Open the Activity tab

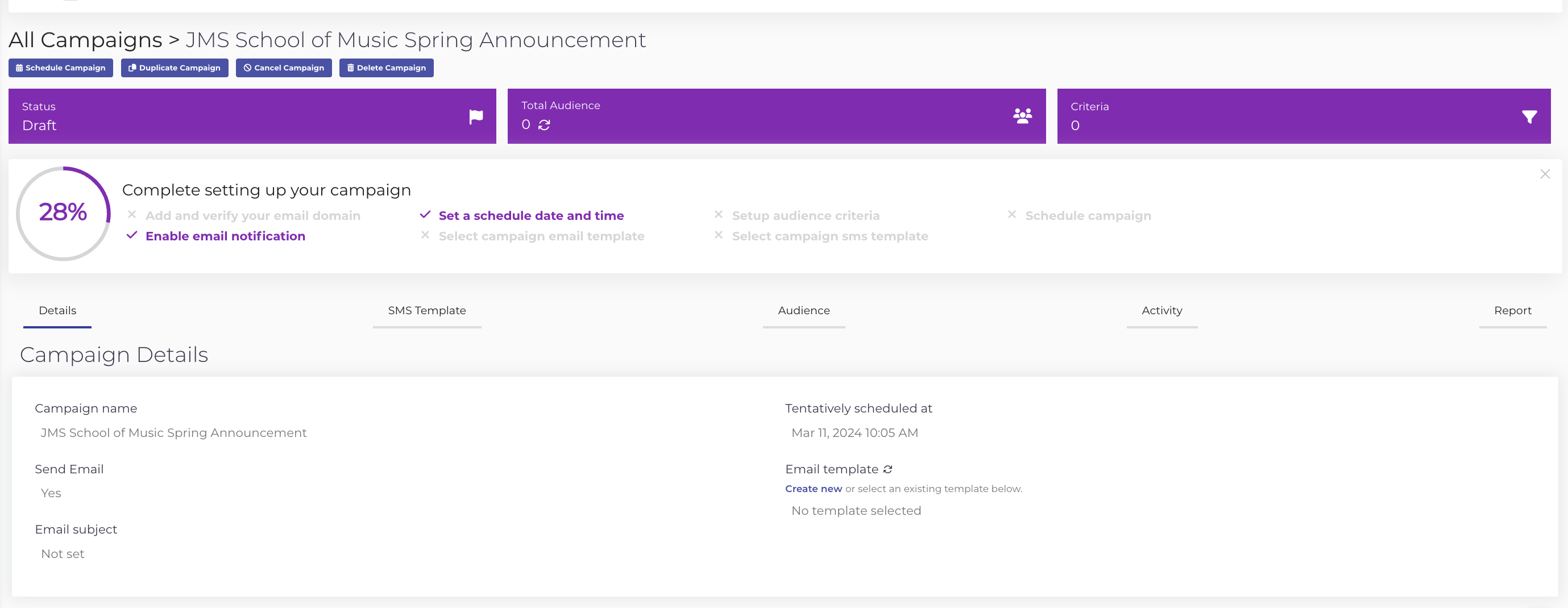[1162, 311]
